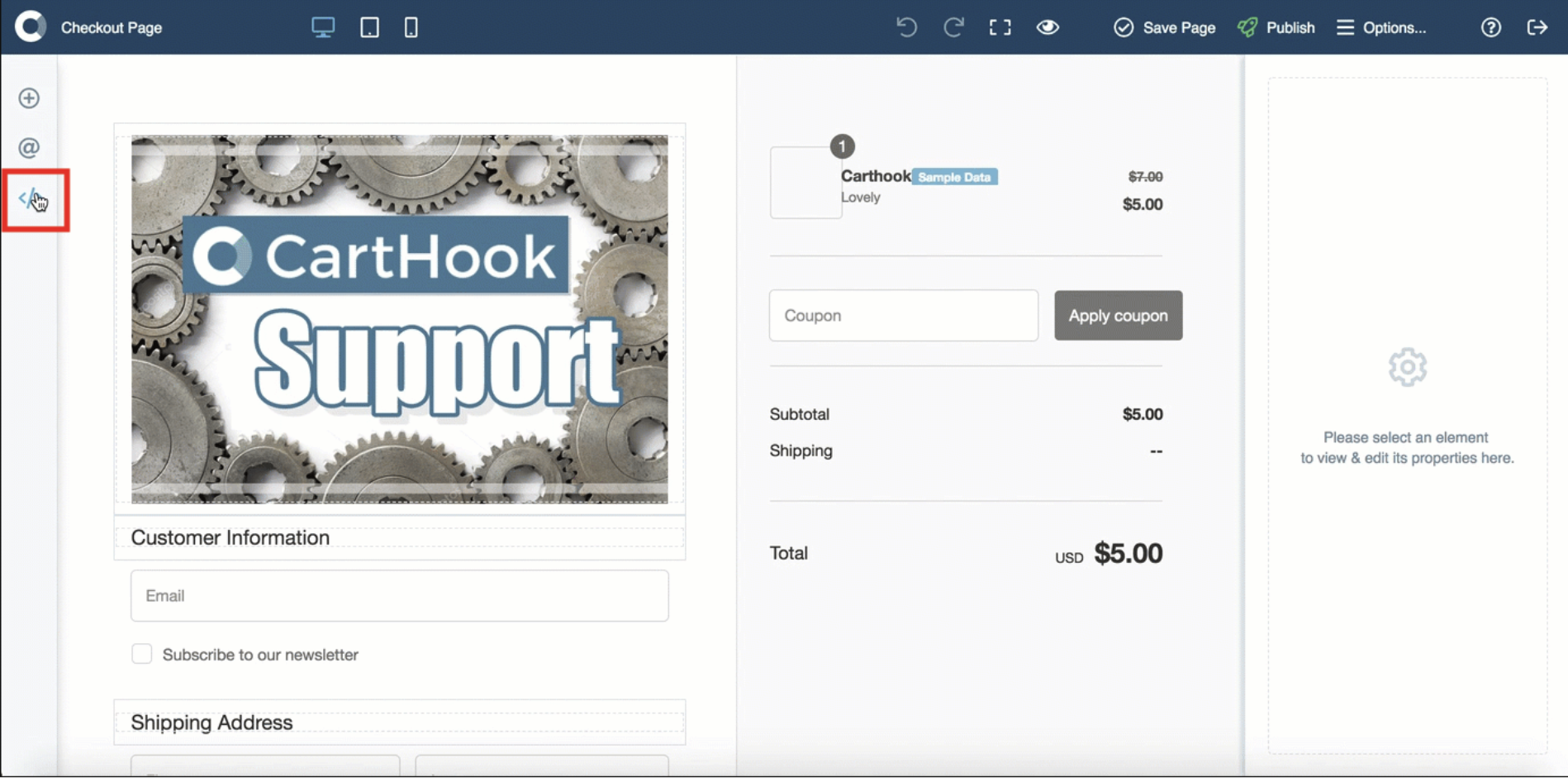
Task: Click the Subtotal label
Action: click(x=800, y=414)
